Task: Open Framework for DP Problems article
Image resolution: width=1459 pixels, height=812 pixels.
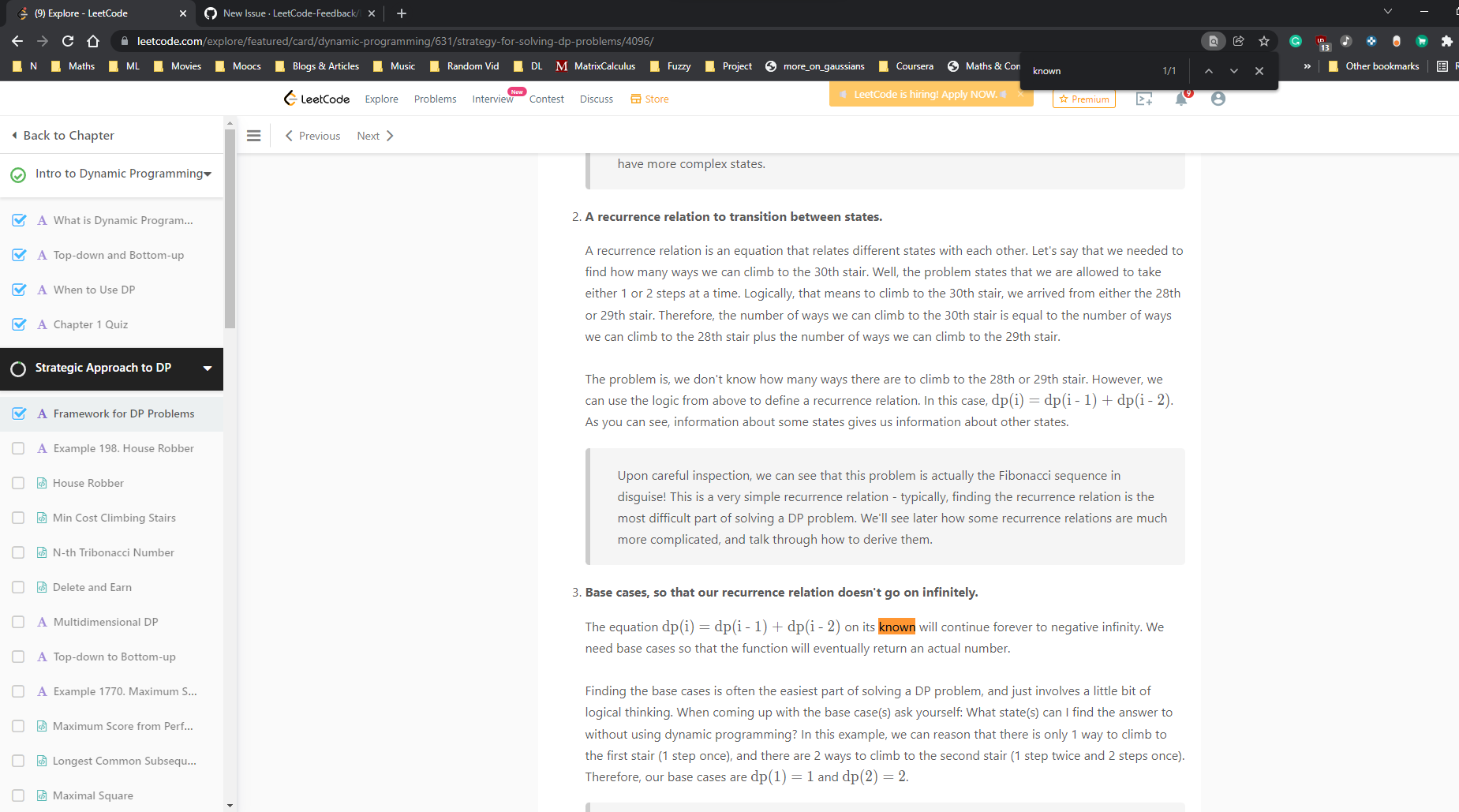Action: click(x=124, y=413)
